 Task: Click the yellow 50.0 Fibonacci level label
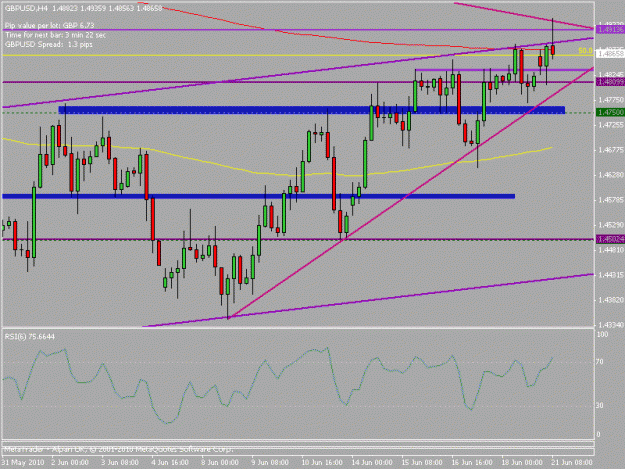585,51
